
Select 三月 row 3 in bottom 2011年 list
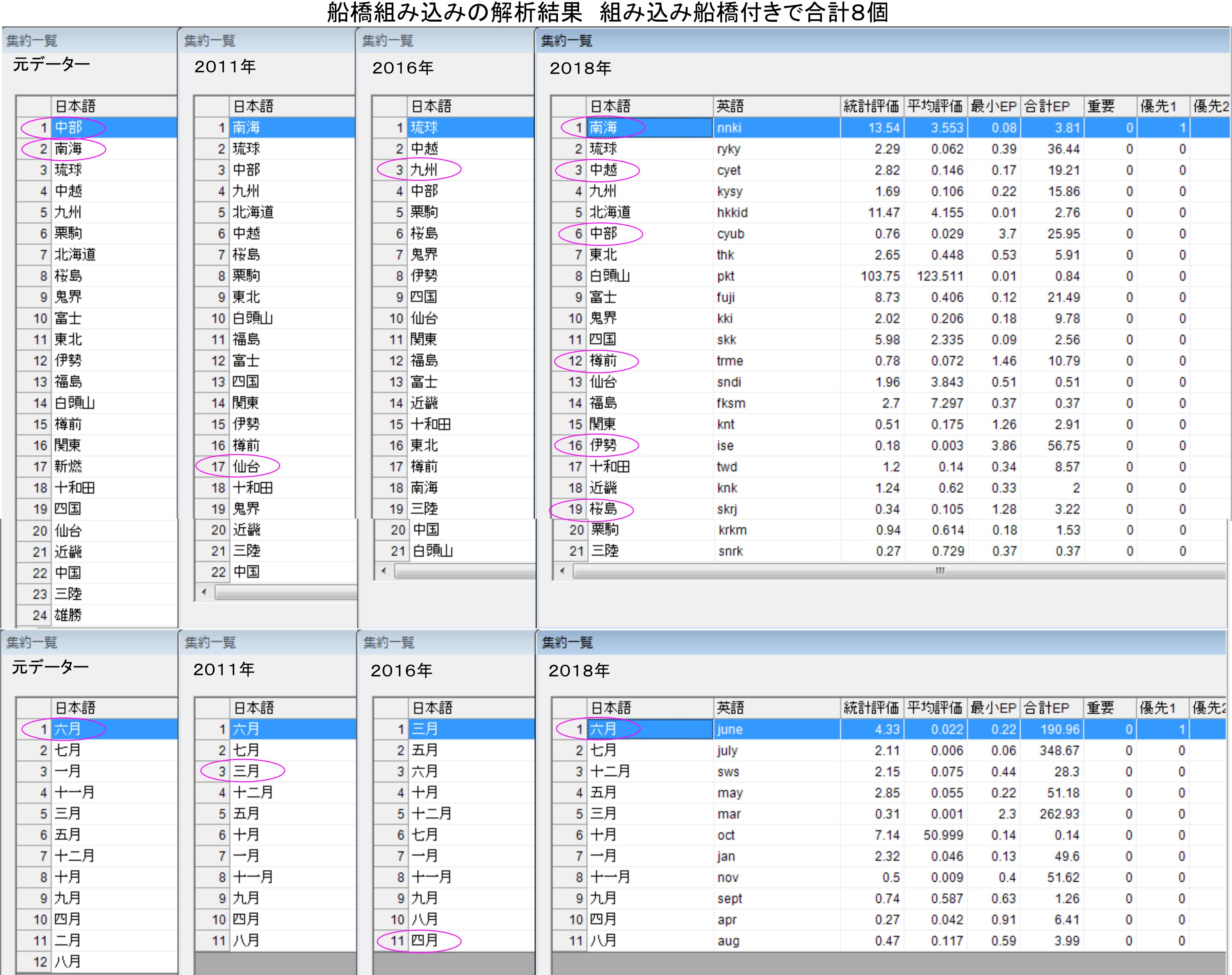click(x=246, y=771)
